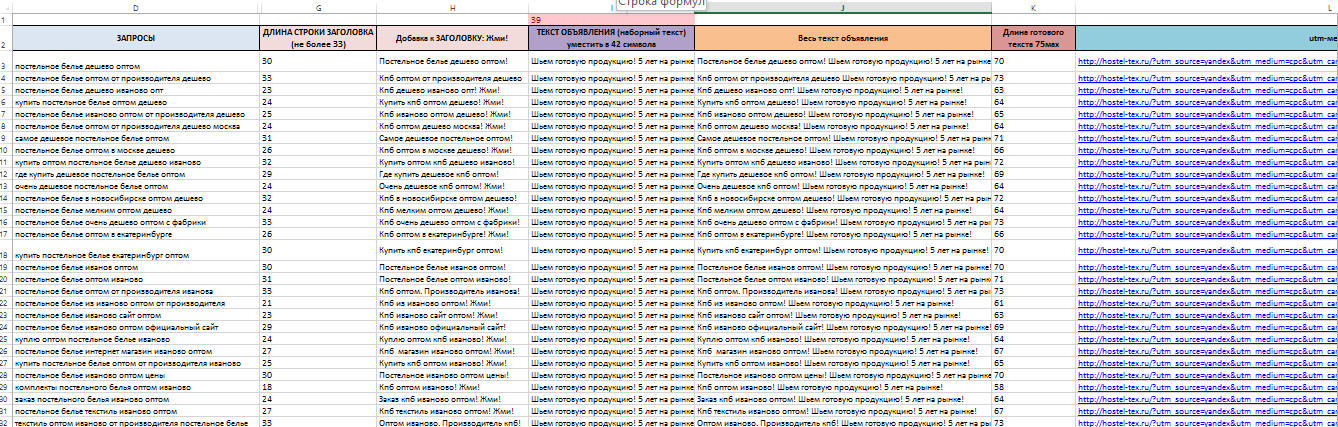This screenshot has width=1338, height=427.
Task: Select query cell 'постельное белье дешево оптом'
Action: pyautogui.click(x=135, y=61)
